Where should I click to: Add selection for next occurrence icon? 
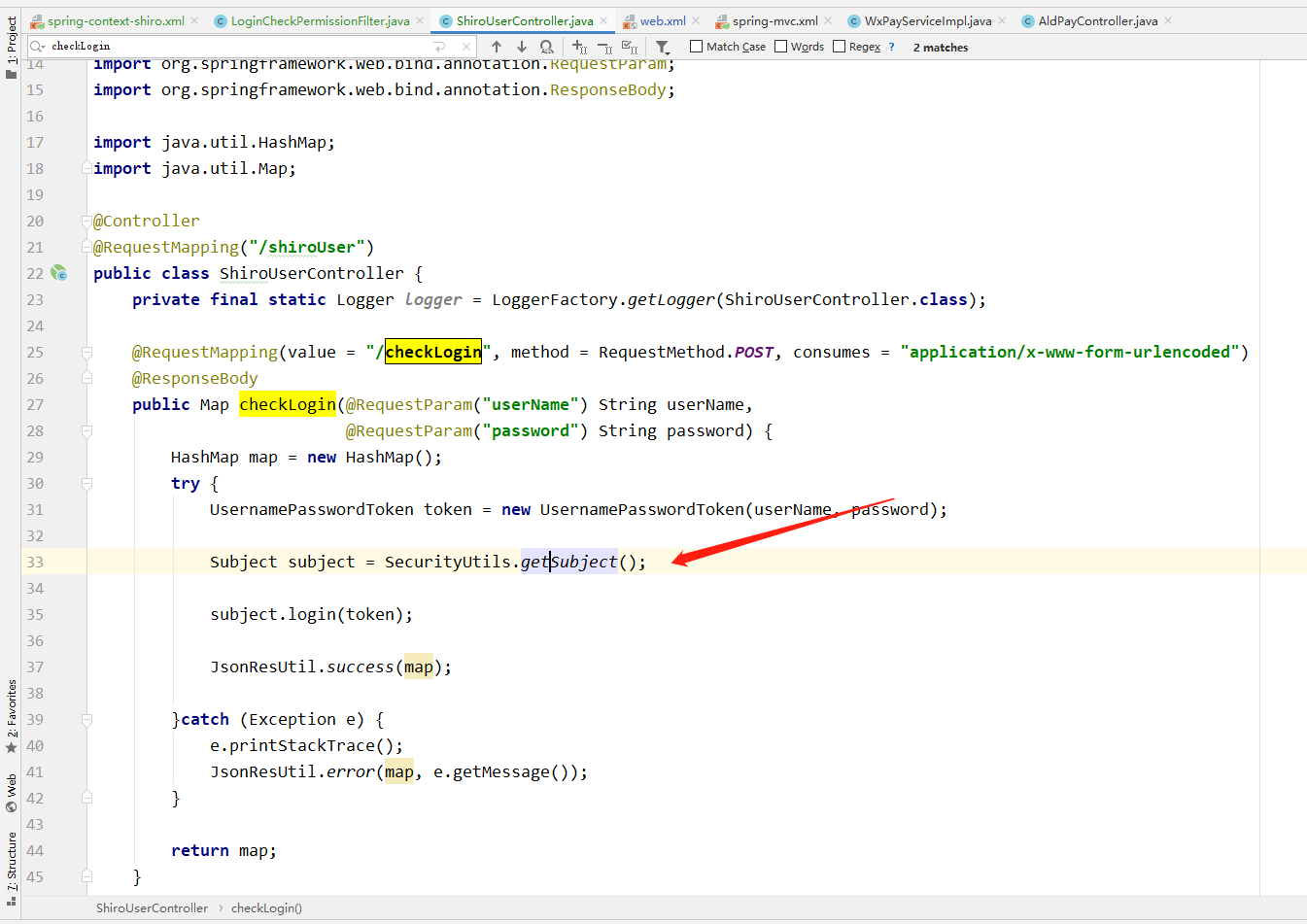point(579,47)
